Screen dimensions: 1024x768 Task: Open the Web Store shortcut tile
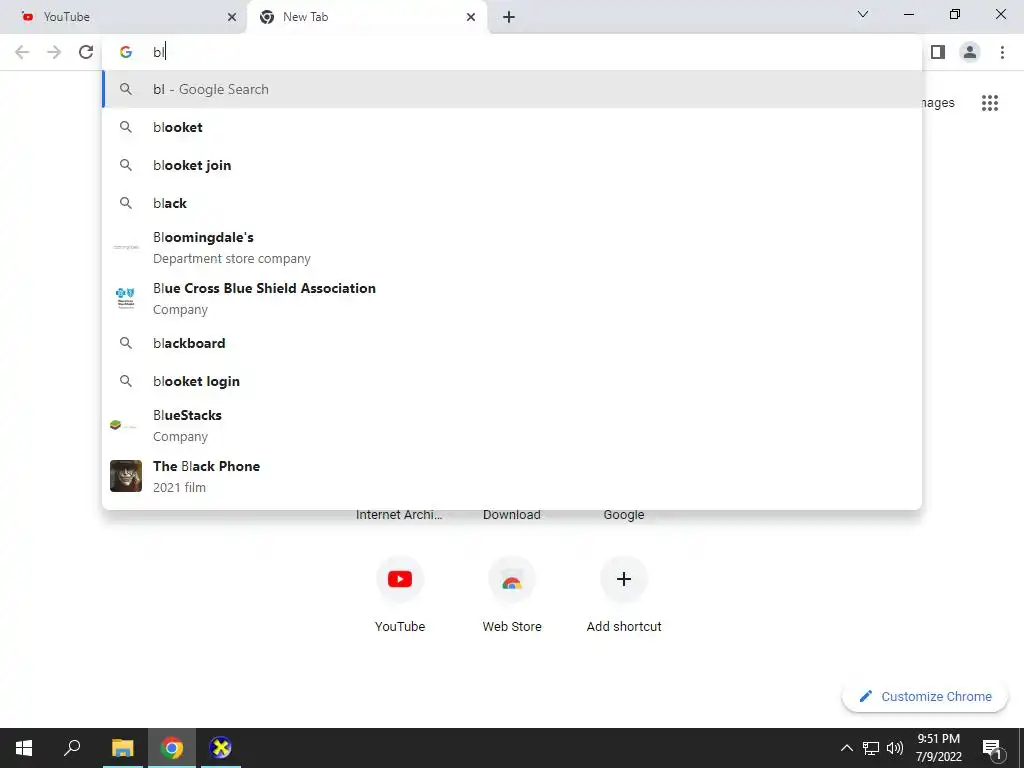(512, 595)
